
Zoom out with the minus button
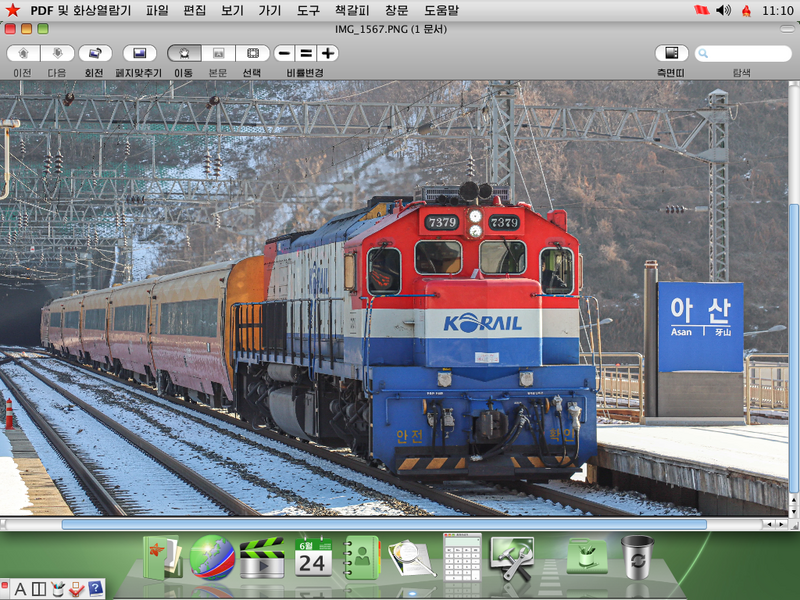285,53
